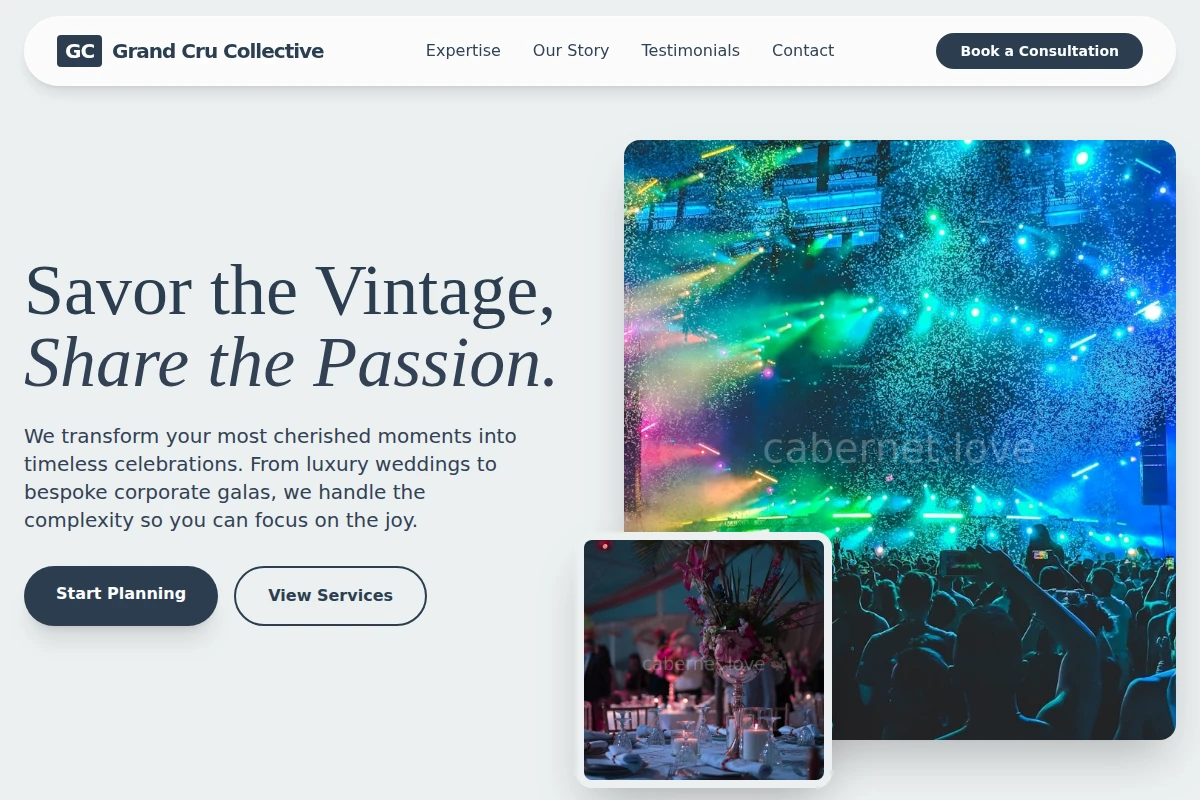1200x800 pixels.
Task: Click the Start Planning button
Action: (121, 596)
